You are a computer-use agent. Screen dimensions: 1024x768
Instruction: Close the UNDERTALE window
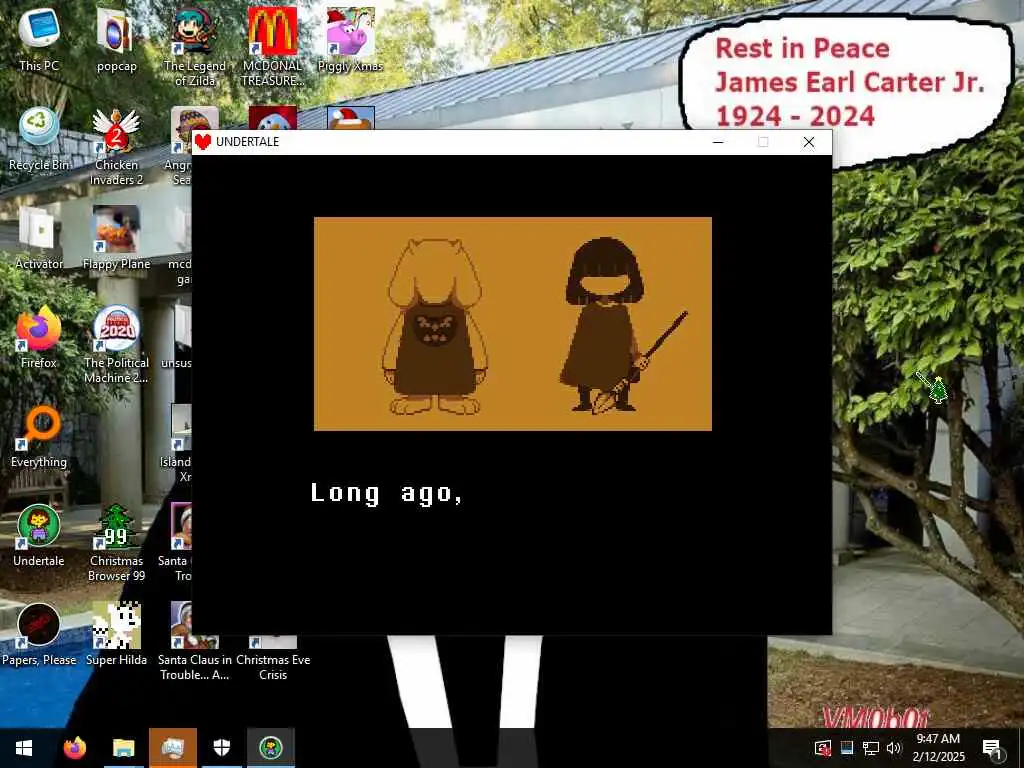[808, 142]
